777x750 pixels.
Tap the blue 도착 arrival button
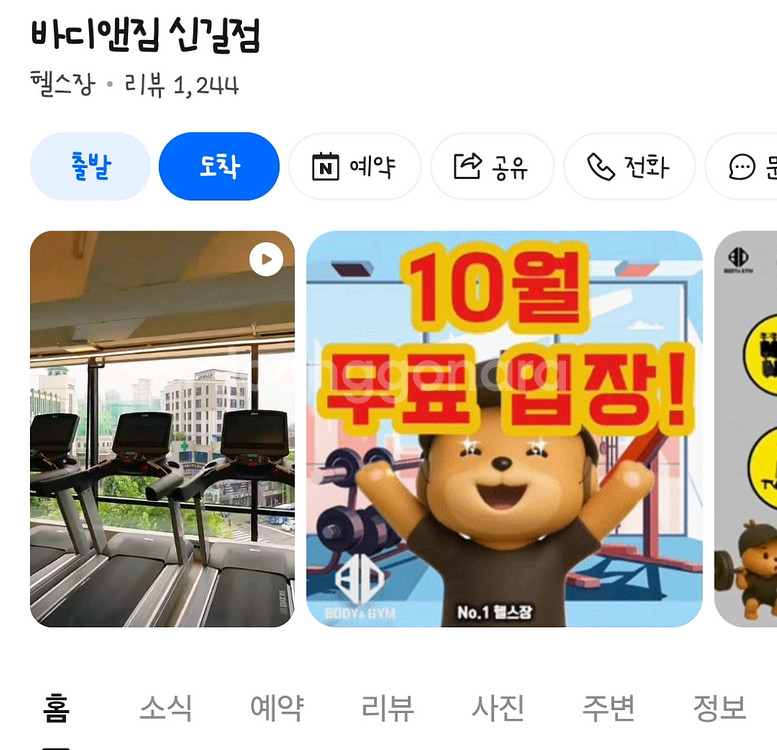(x=219, y=166)
